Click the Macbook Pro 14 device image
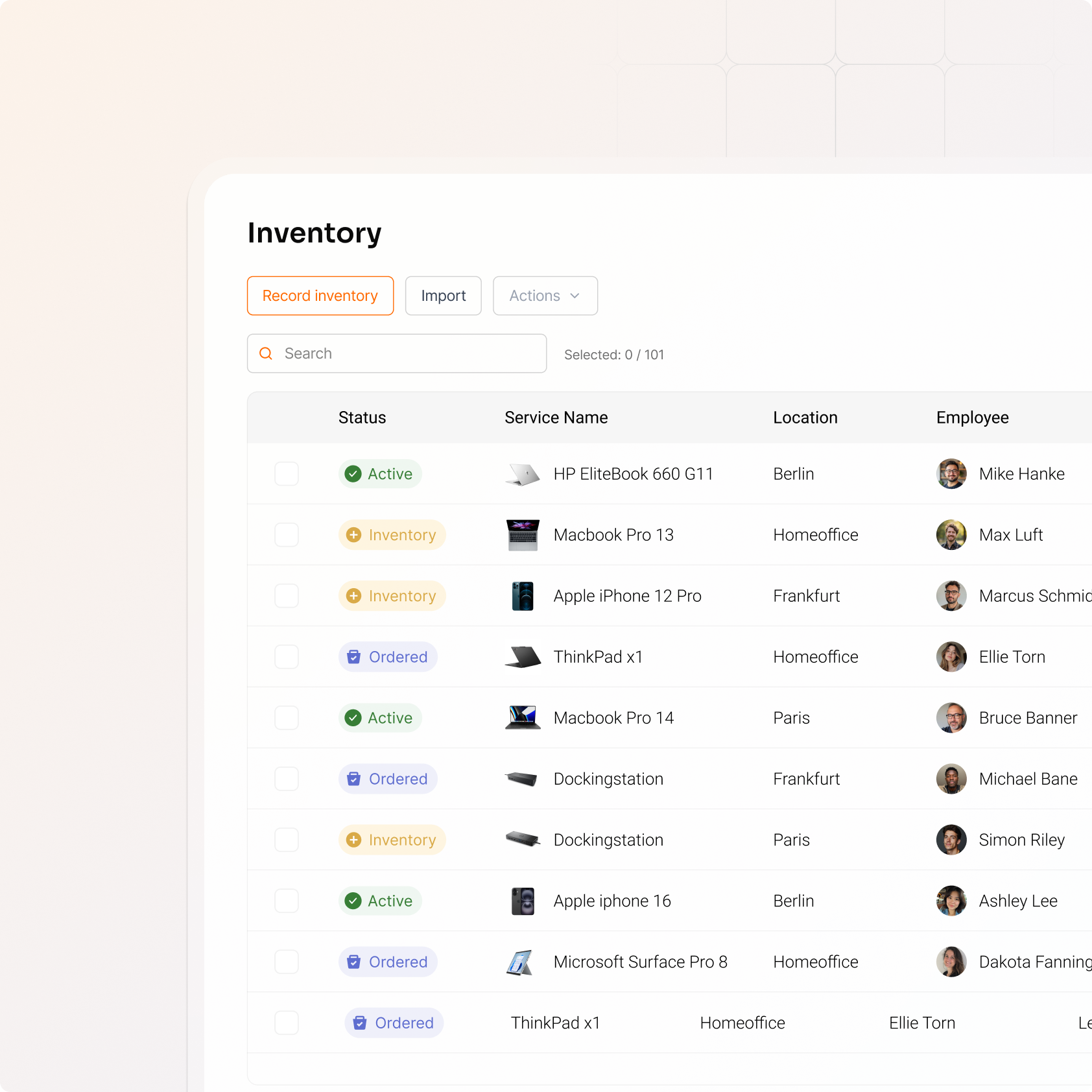Viewport: 1092px width, 1092px height. click(523, 718)
